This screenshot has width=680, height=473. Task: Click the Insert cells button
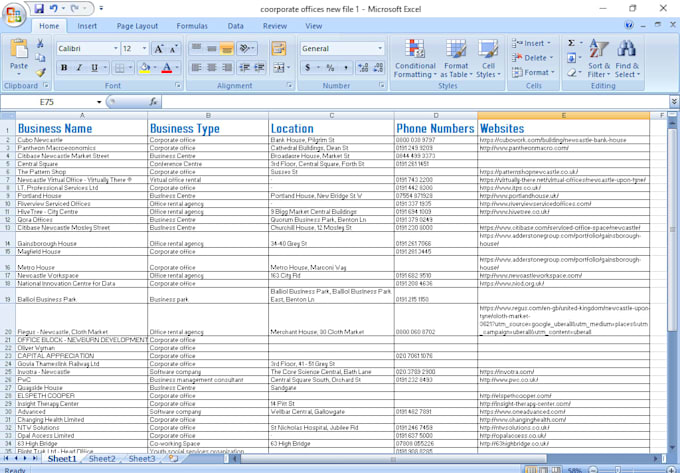click(x=532, y=43)
